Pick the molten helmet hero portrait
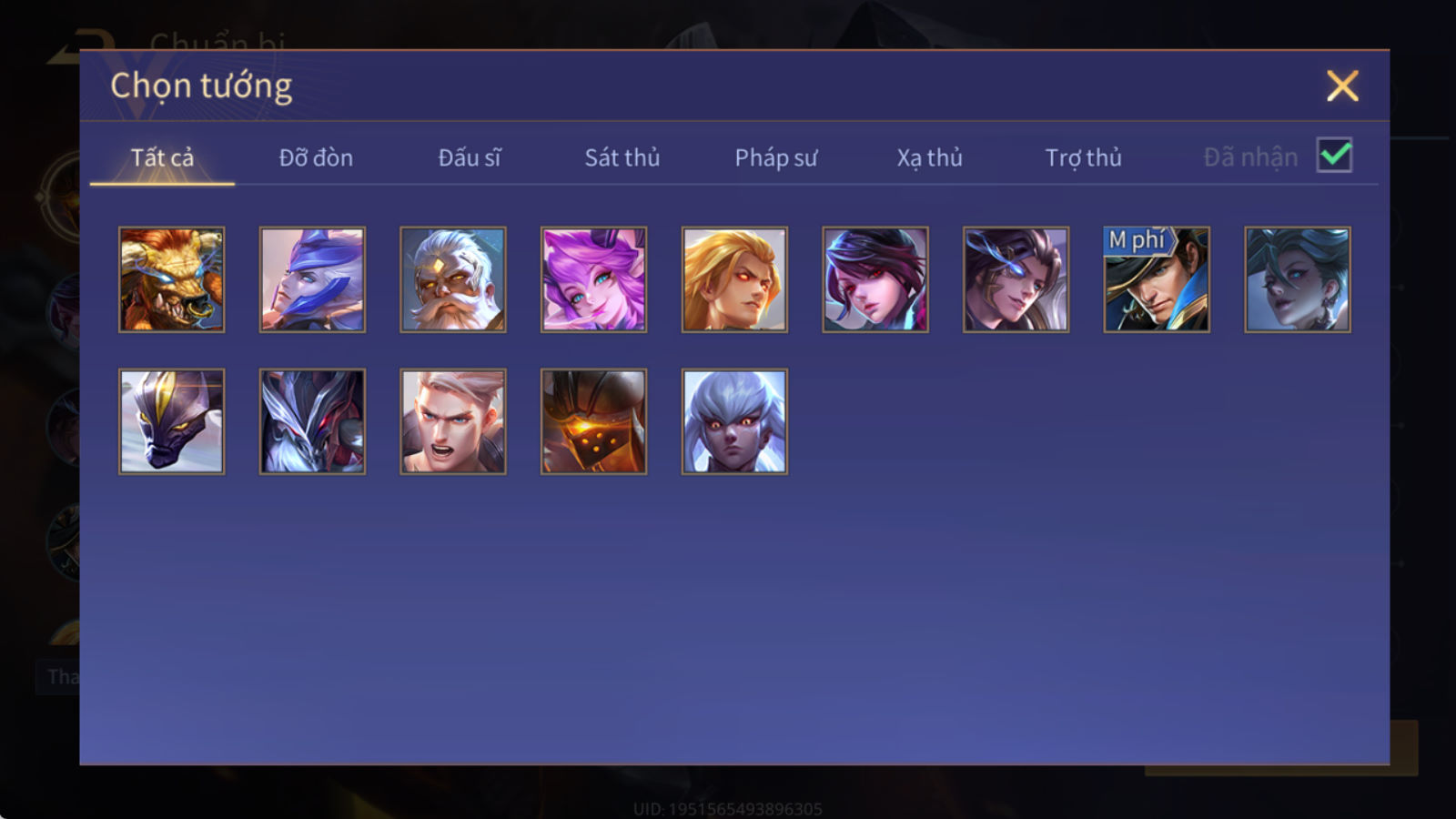This screenshot has width=1456, height=819. 593,421
